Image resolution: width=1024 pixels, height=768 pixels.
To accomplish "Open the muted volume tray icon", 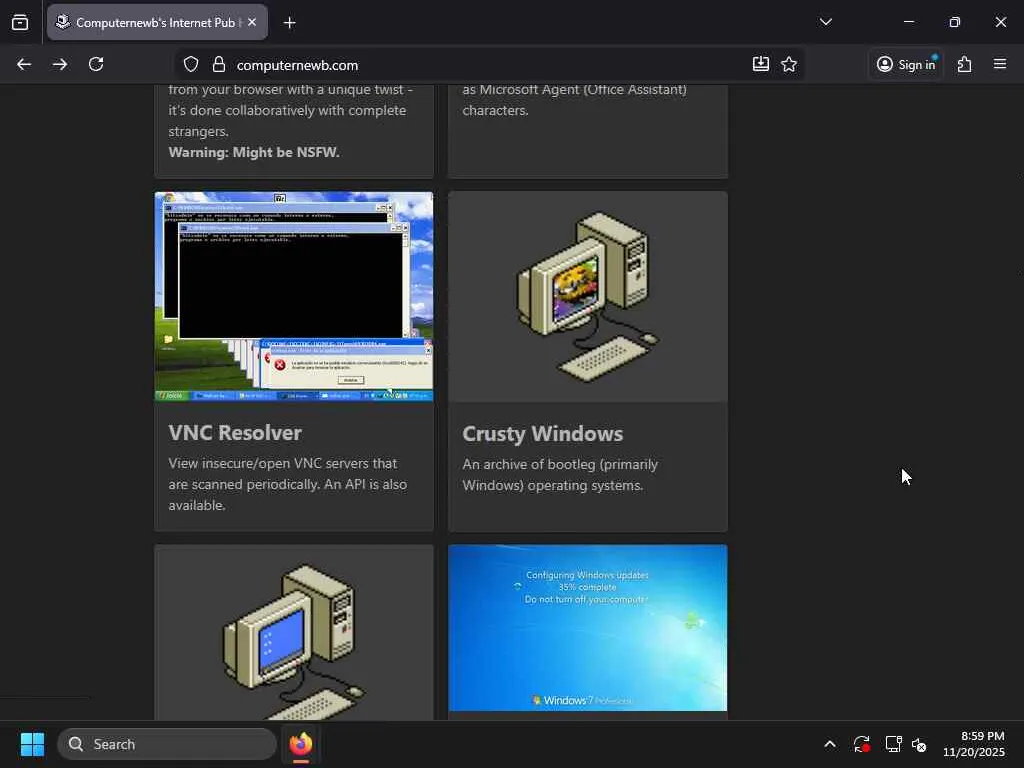I will point(919,744).
